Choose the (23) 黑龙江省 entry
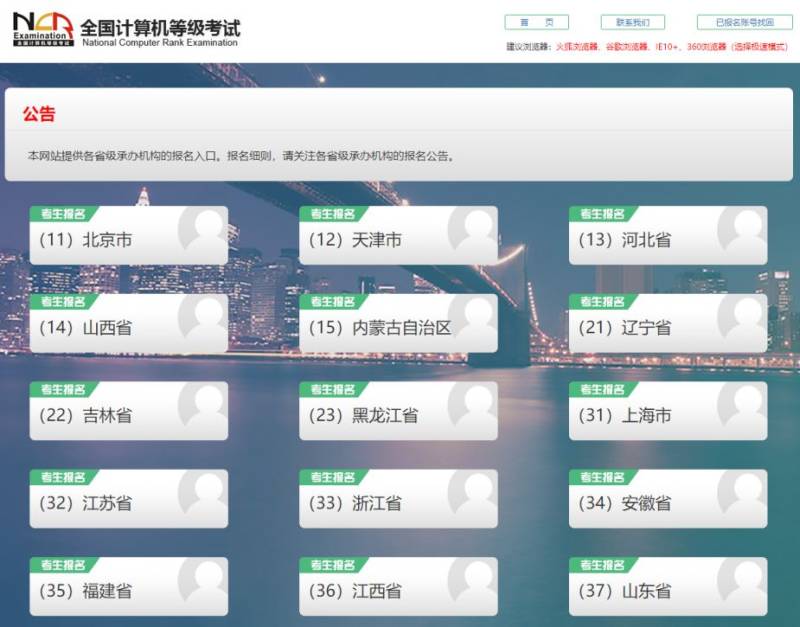Viewport: 800px width, 627px height. tap(398, 411)
